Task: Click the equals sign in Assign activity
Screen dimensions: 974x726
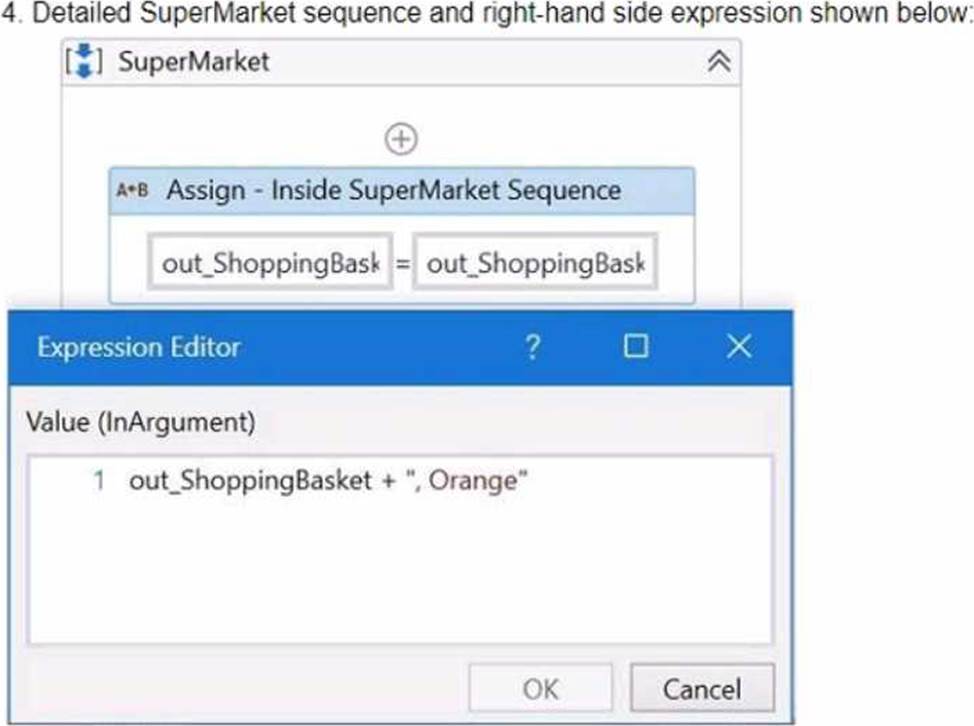Action: pos(403,263)
